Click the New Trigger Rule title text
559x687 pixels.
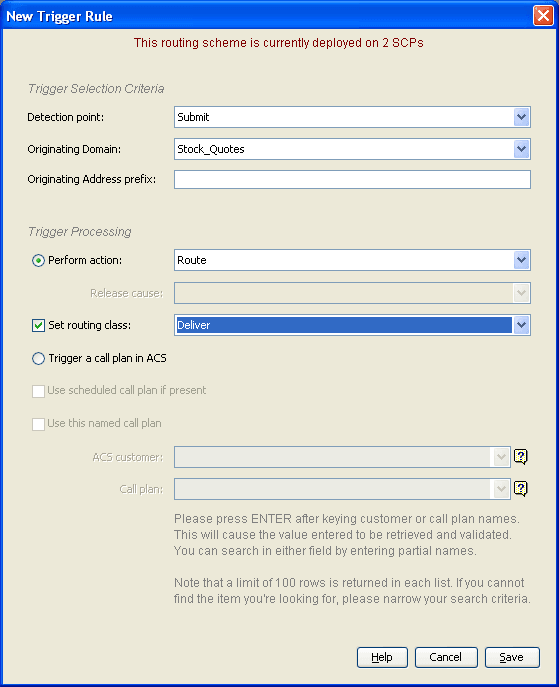coord(59,17)
